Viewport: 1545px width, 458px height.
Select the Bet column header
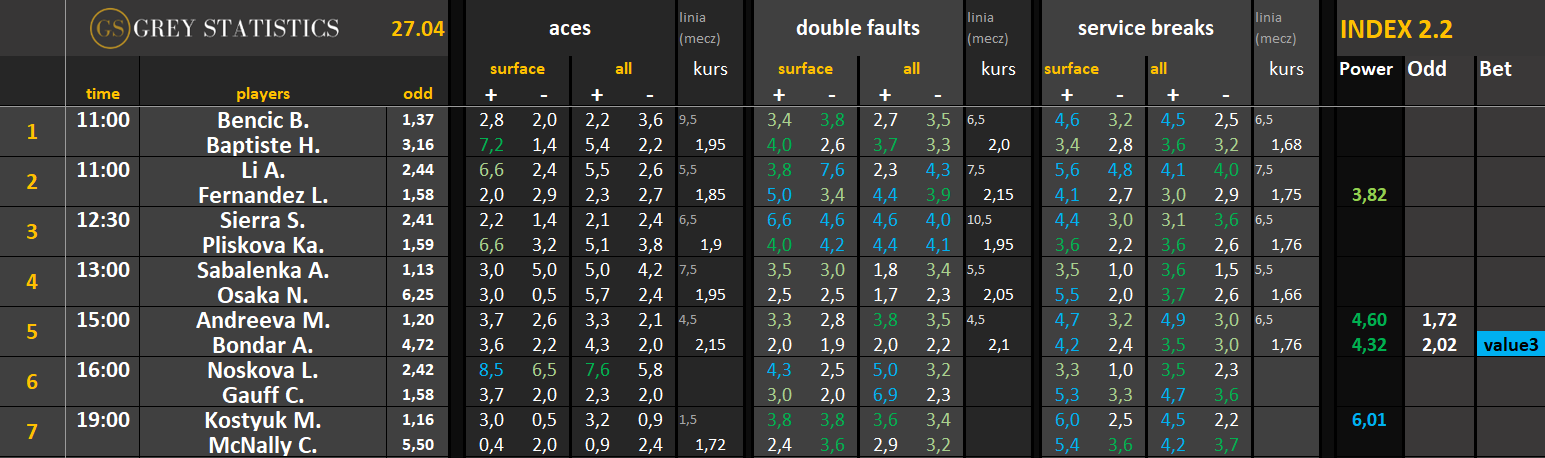1496,69
